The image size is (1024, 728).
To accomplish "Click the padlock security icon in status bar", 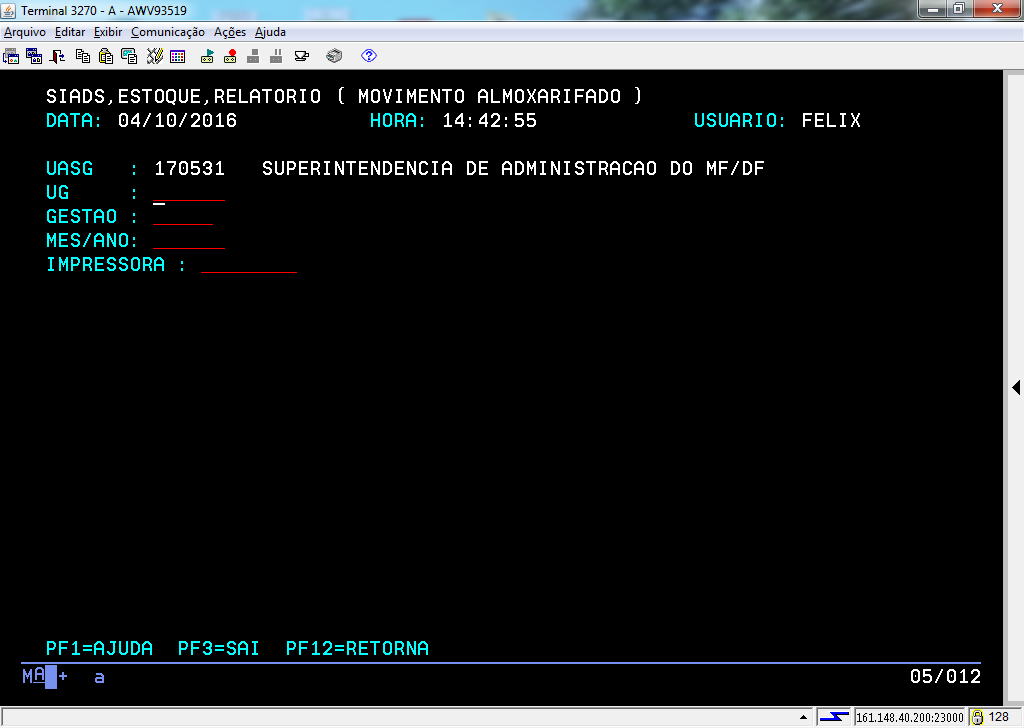I will point(977,718).
